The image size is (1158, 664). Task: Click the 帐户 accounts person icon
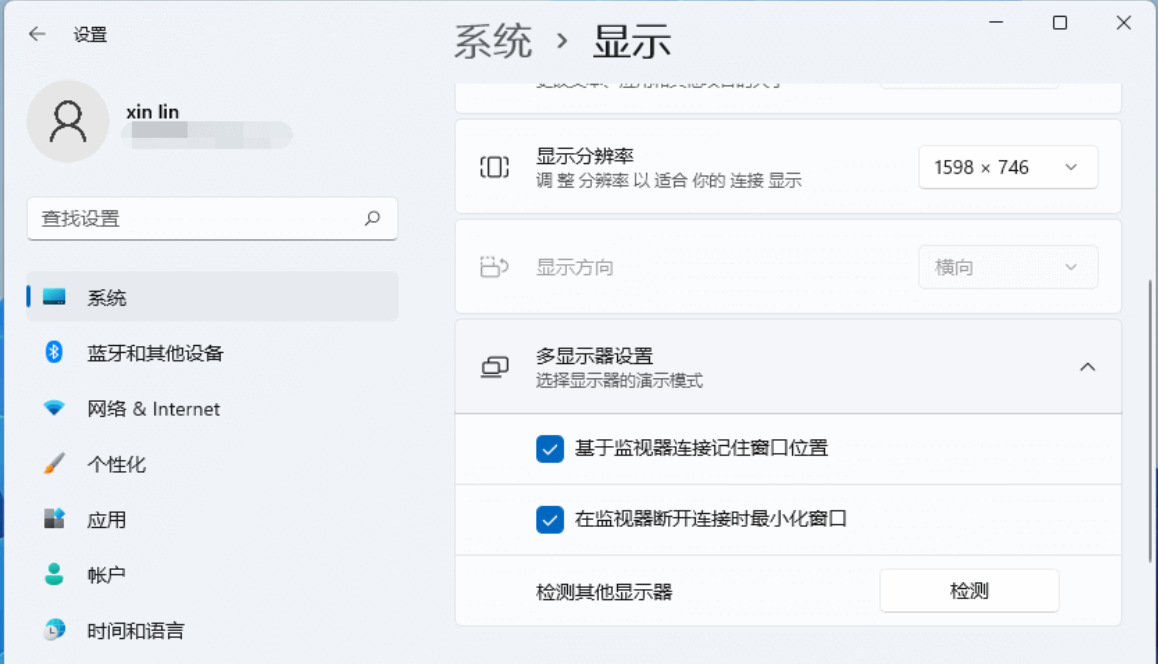click(x=54, y=575)
